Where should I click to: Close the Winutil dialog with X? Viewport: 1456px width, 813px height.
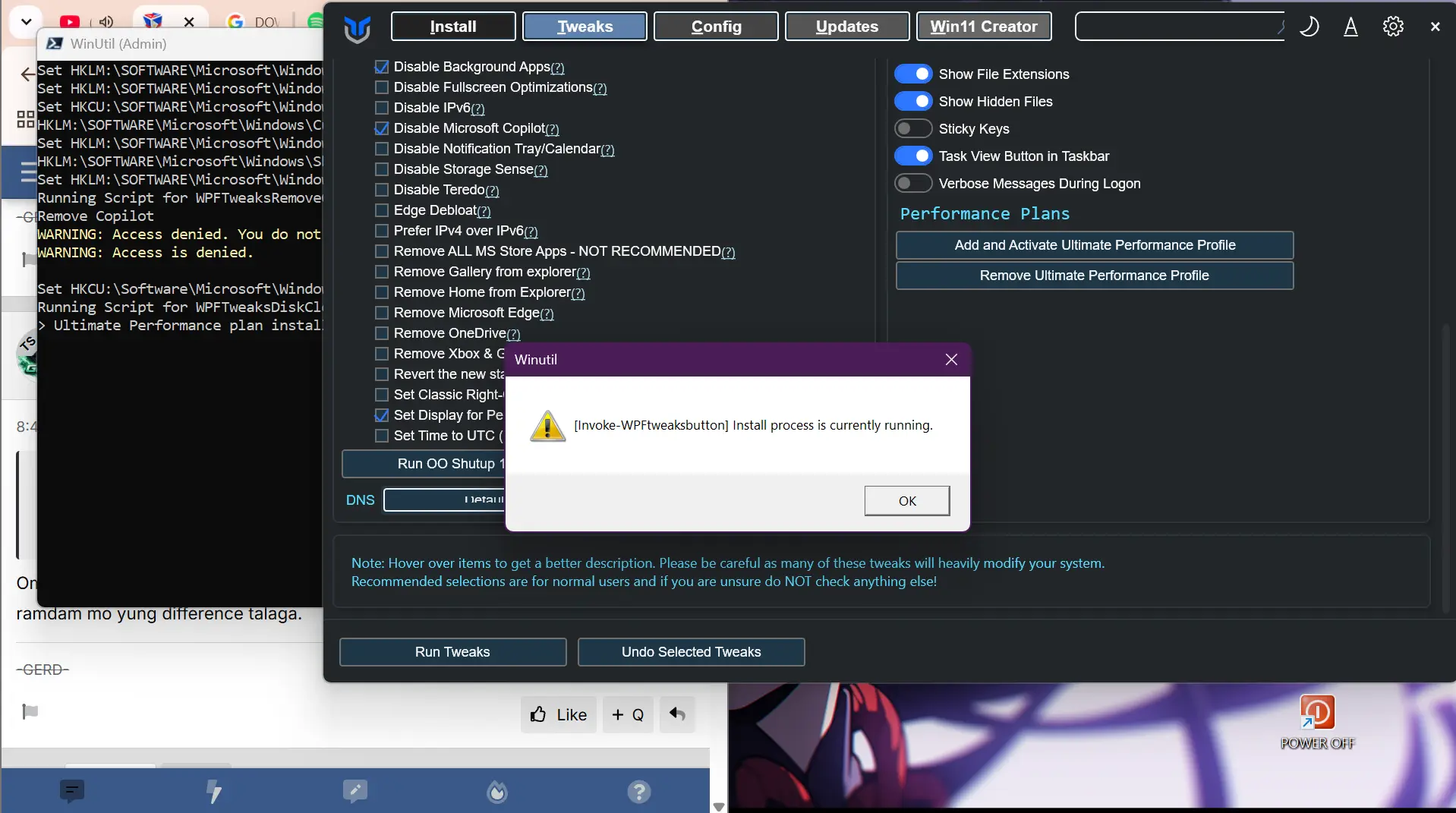click(951, 360)
